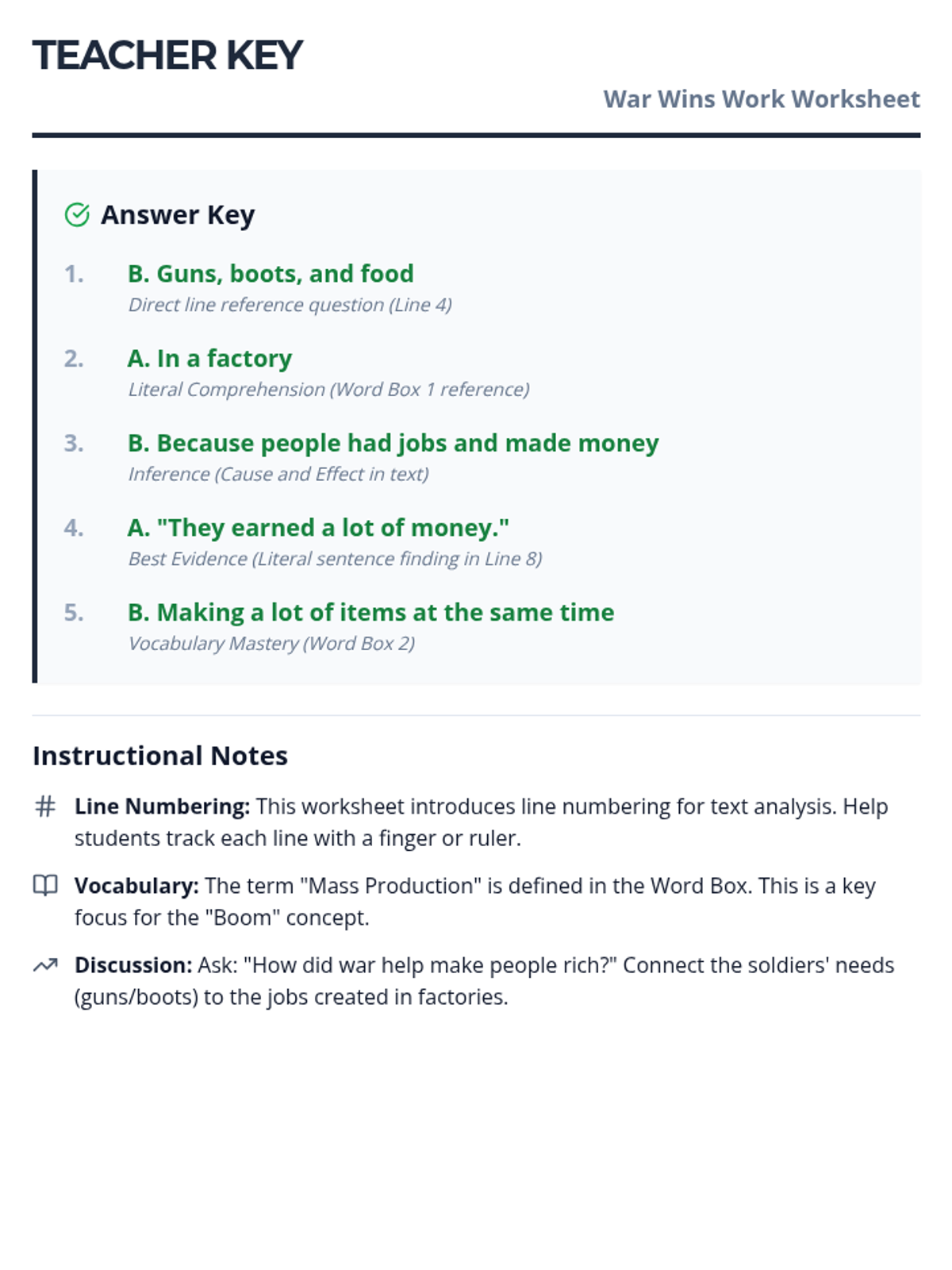Click the Literal Comprehension explanation text
The width and height of the screenshot is (952, 1270).
[x=328, y=390]
